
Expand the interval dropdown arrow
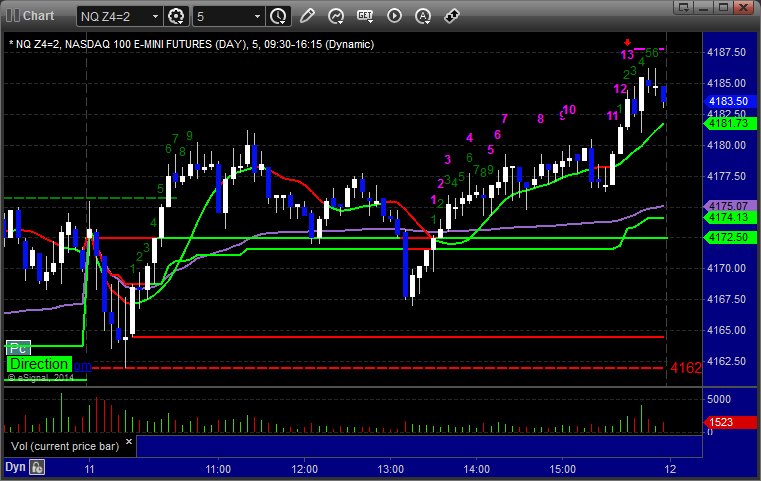(258, 17)
